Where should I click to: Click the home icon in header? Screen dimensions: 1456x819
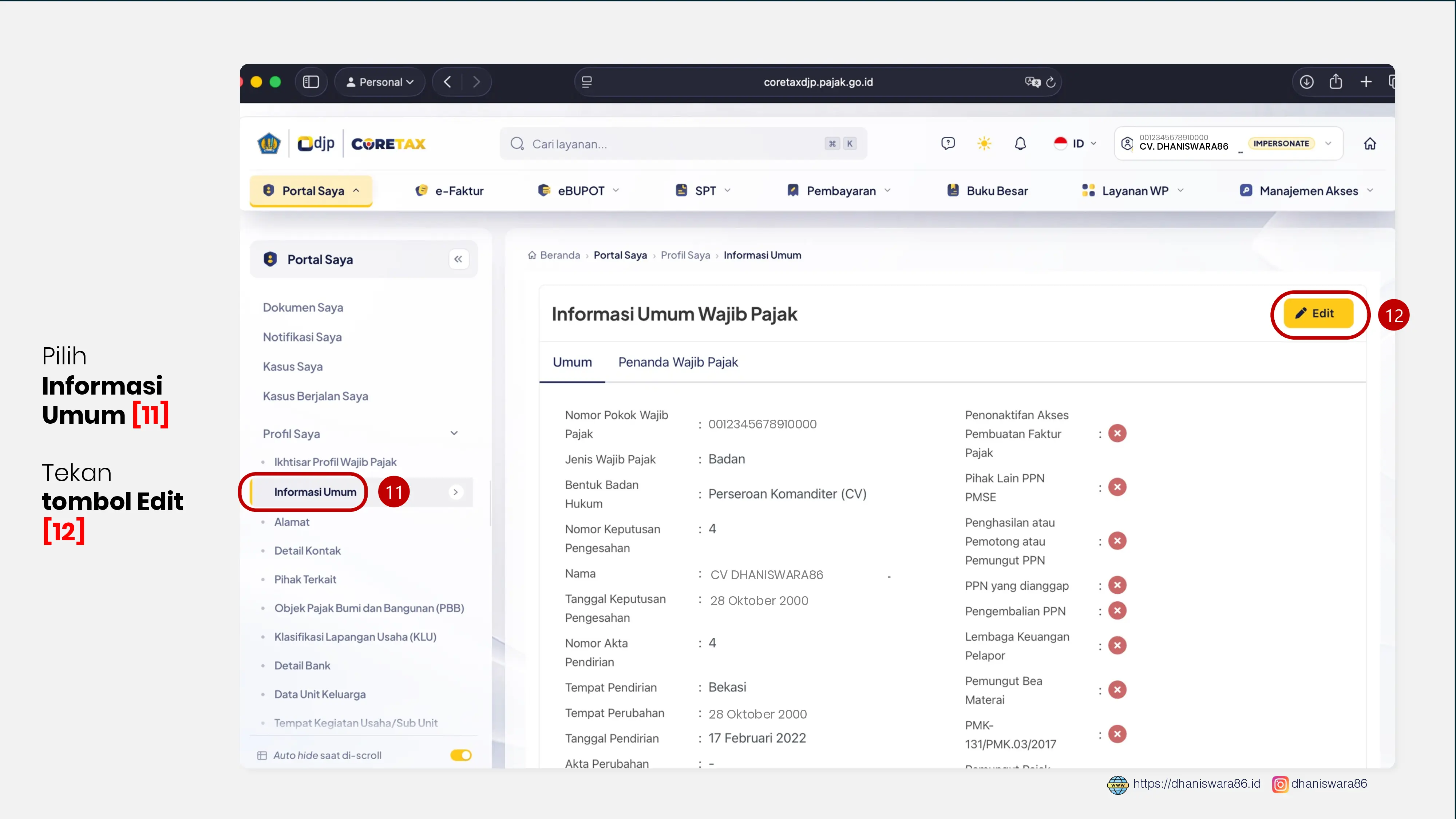[x=1370, y=143]
